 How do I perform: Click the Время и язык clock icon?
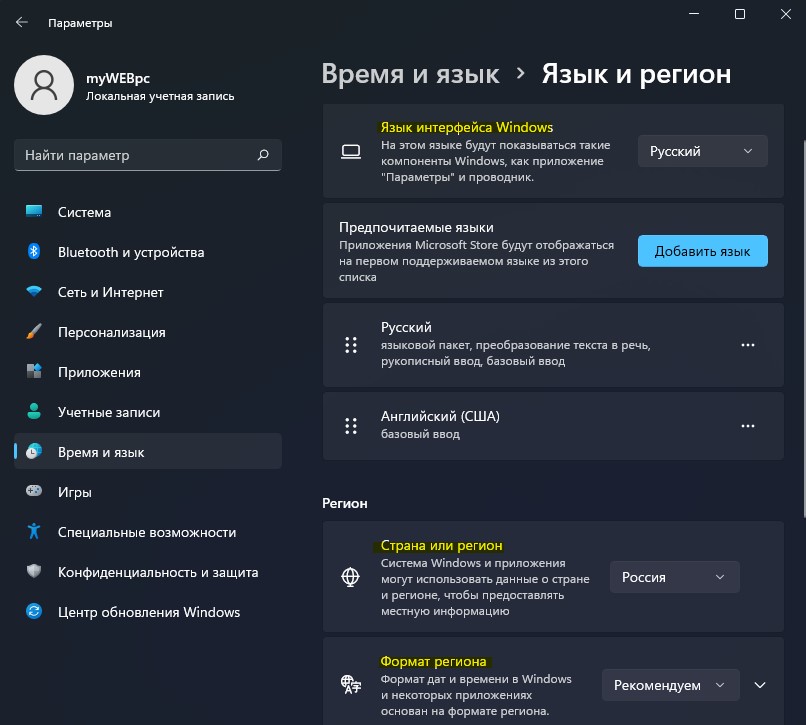click(x=34, y=451)
